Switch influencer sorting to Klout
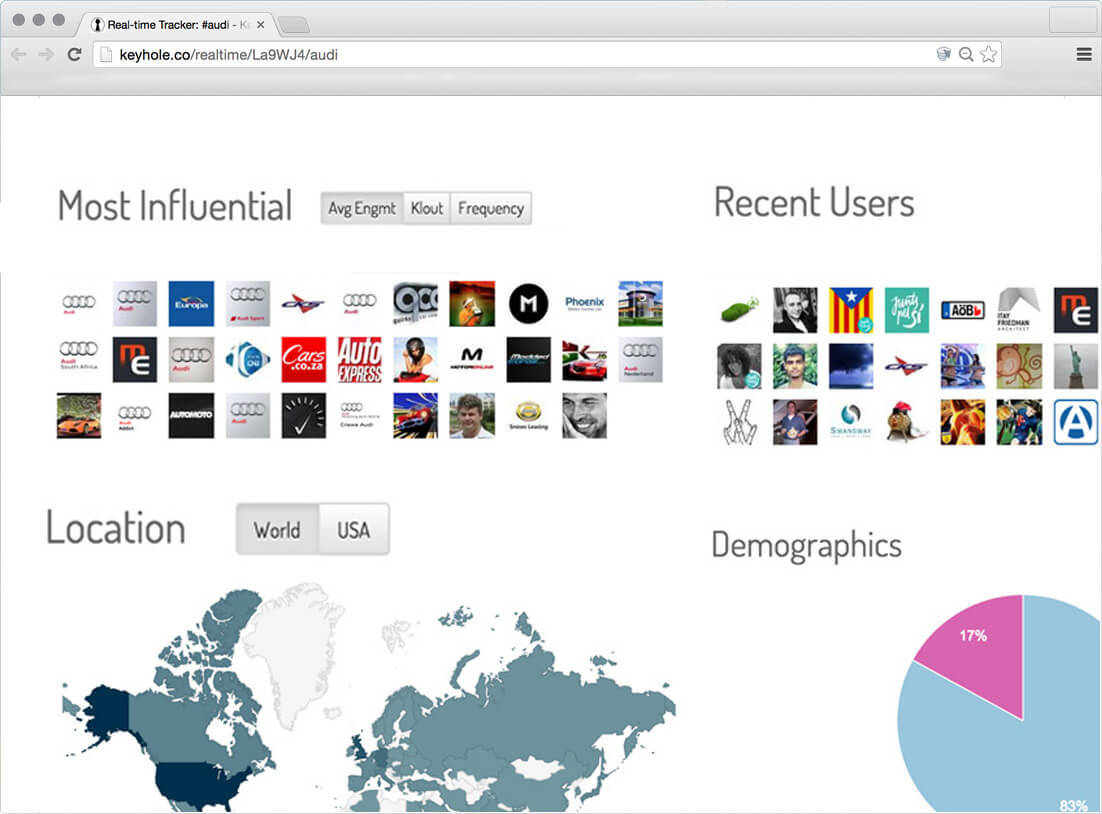1102x814 pixels. click(427, 208)
